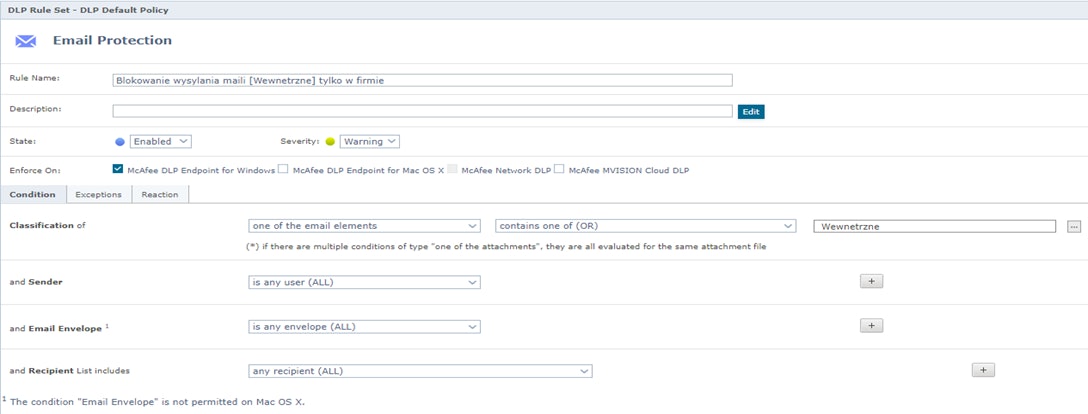This screenshot has height=414, width=1088.
Task: Expand the 'contains one of (OR)' dropdown
Action: [x=645, y=226]
